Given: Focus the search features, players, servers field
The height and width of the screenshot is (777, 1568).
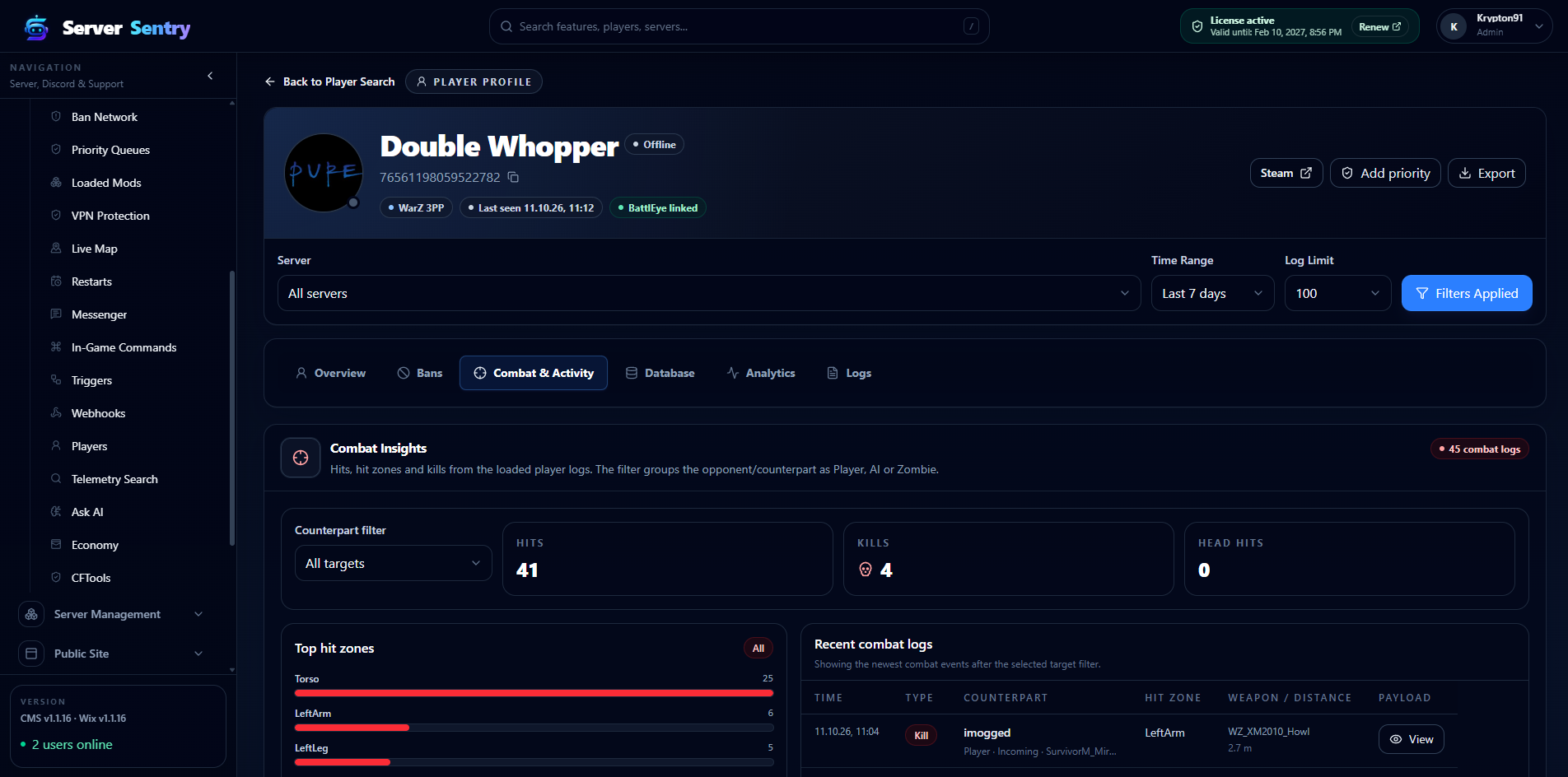Looking at the screenshot, I should (739, 26).
